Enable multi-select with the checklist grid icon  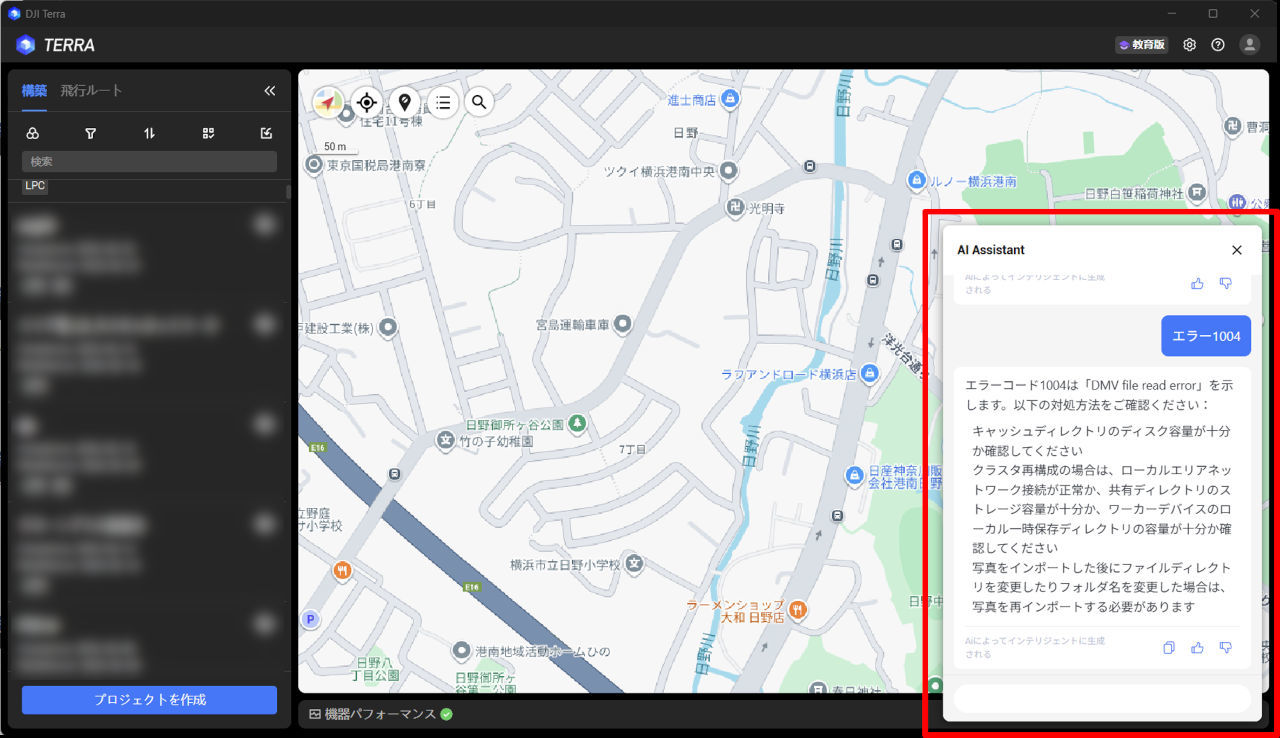(x=208, y=133)
